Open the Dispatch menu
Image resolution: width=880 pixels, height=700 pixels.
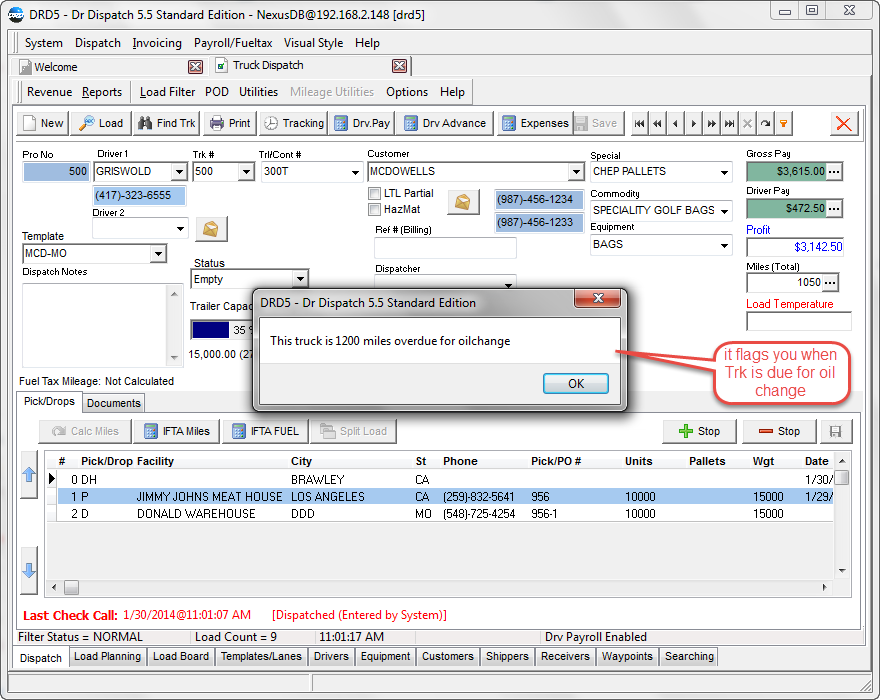pos(98,43)
